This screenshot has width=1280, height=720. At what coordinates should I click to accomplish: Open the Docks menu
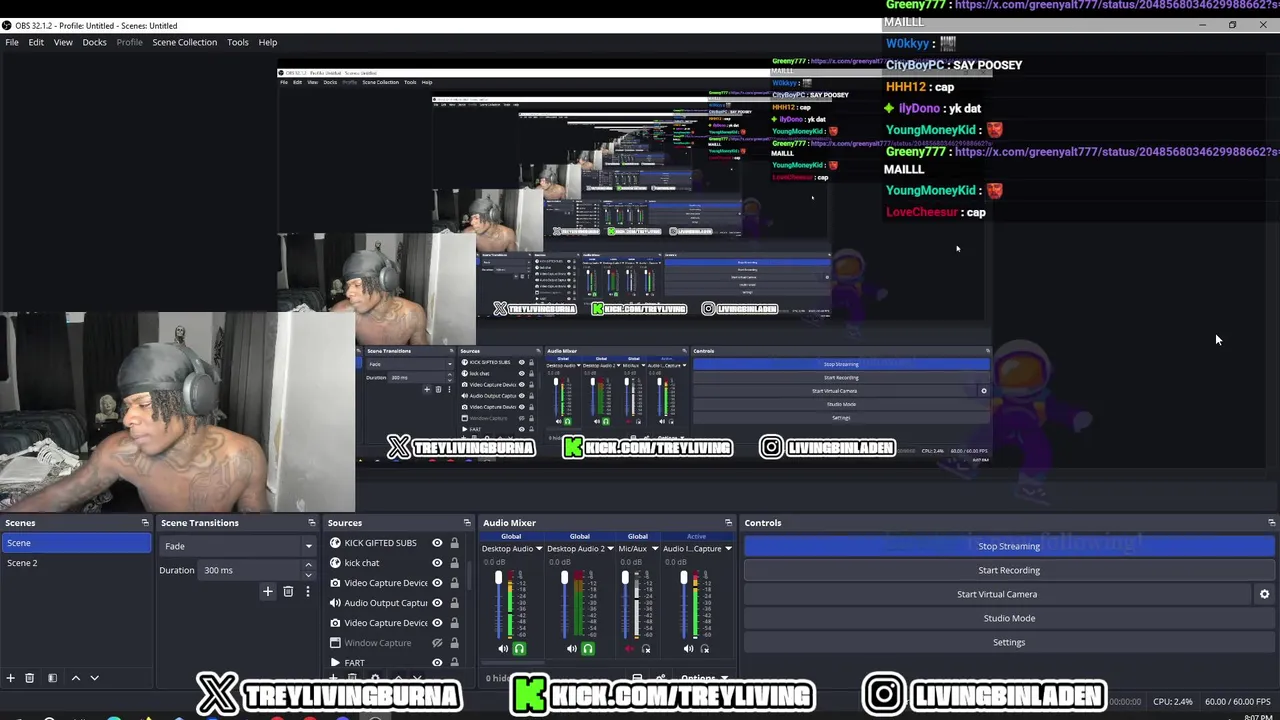pyautogui.click(x=94, y=42)
